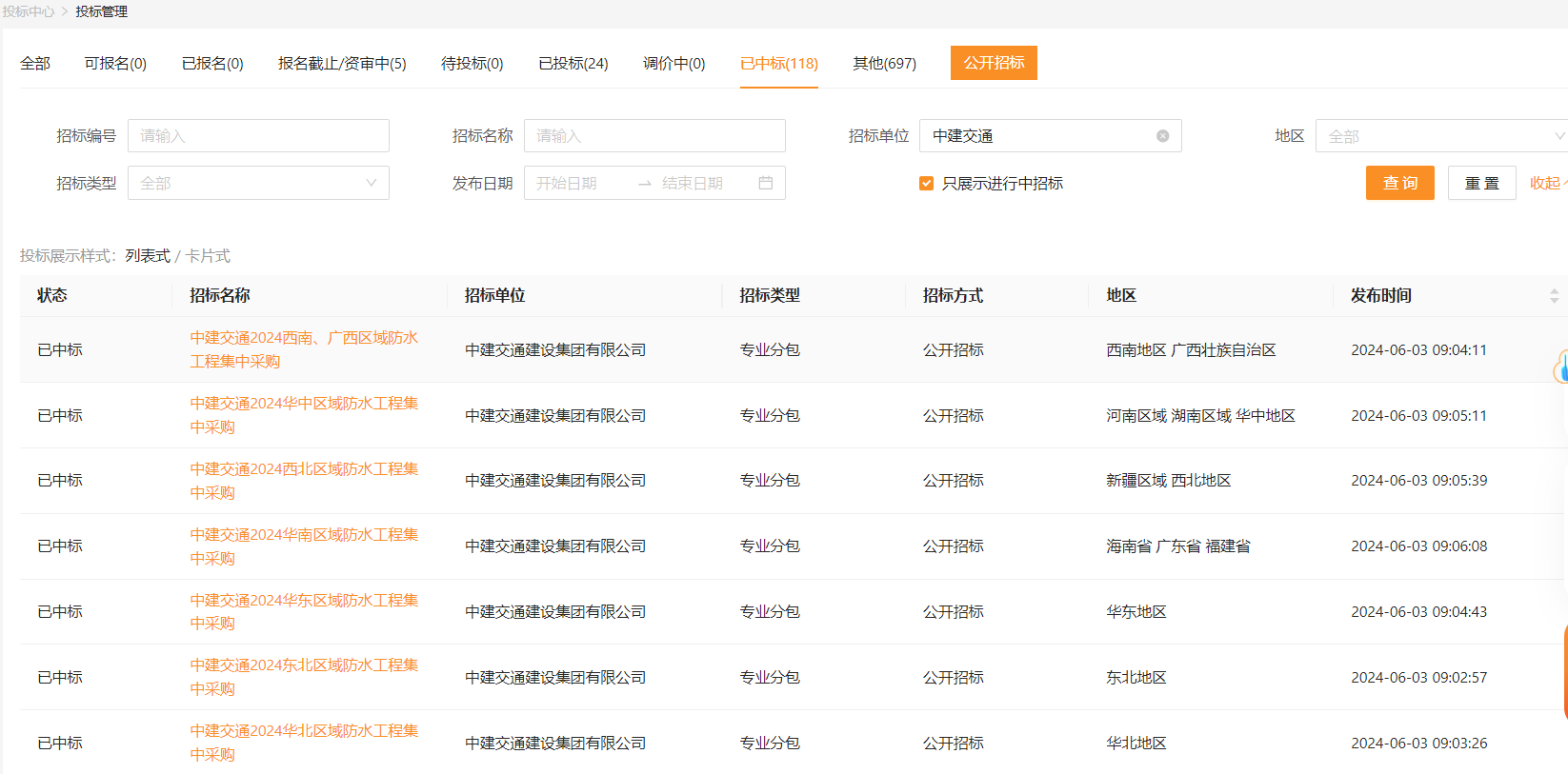Click region cell 西南地区 广西壮族自治区
Screen dimensions: 1568x774
click(x=1191, y=349)
